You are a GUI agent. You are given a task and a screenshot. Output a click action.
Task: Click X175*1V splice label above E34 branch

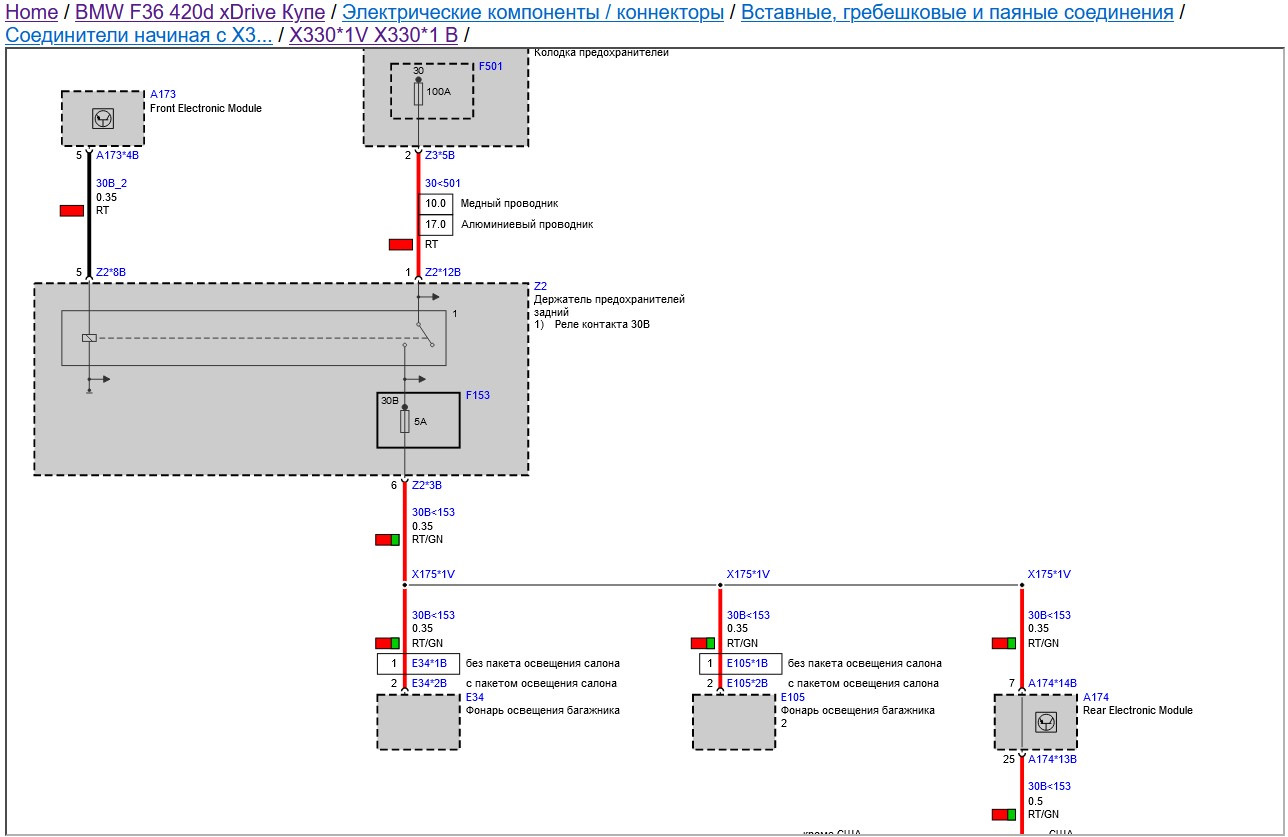pos(433,574)
